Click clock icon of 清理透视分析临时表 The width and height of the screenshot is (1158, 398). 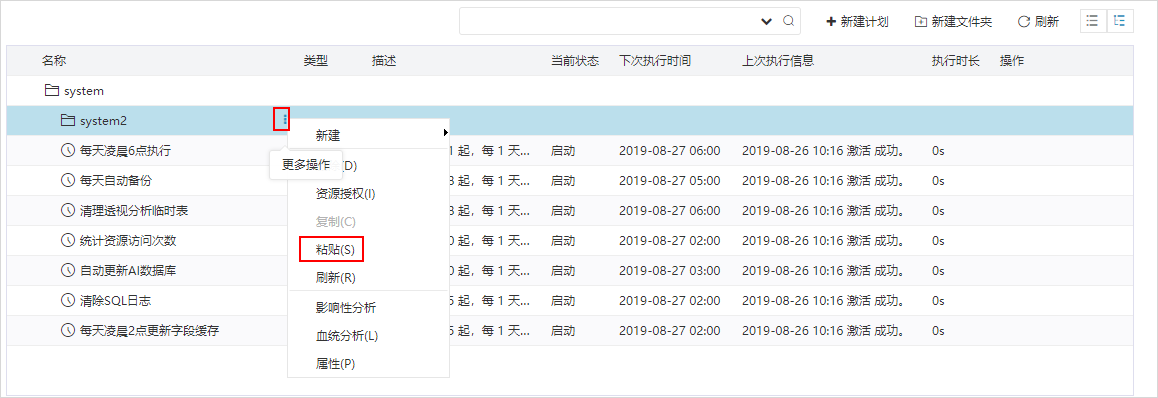click(67, 210)
